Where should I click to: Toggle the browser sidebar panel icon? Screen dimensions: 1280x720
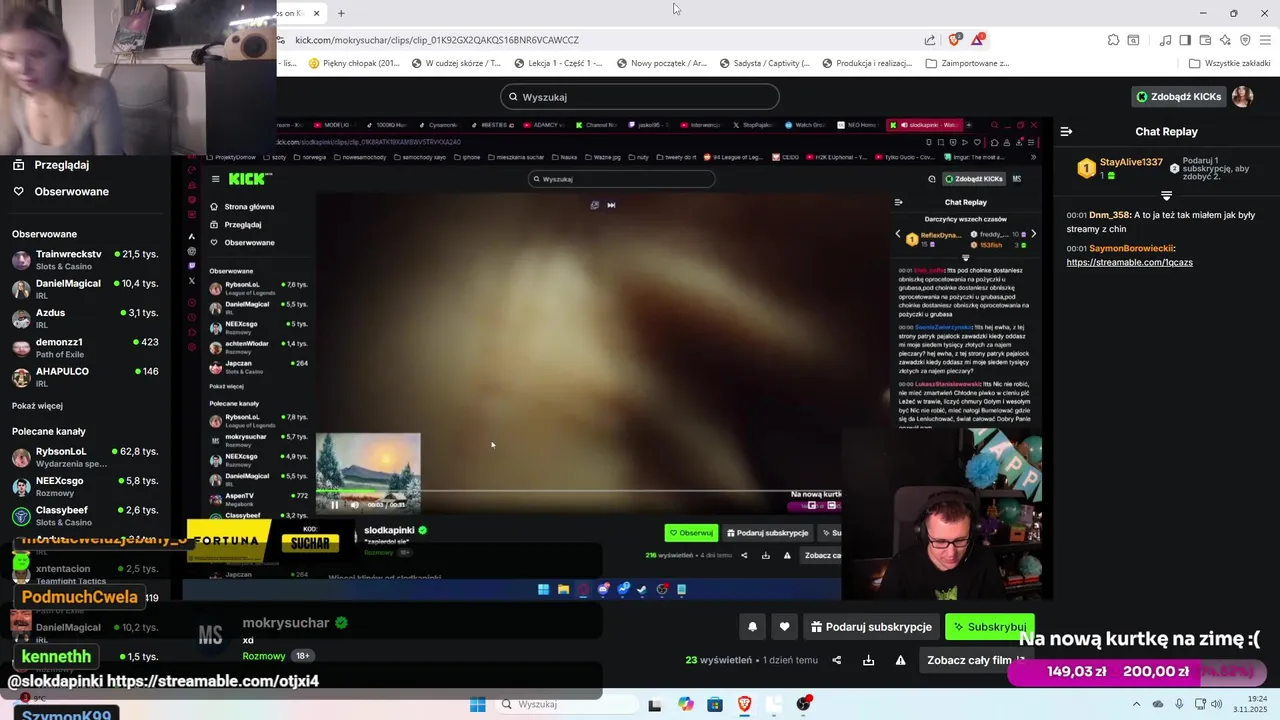point(1185,40)
